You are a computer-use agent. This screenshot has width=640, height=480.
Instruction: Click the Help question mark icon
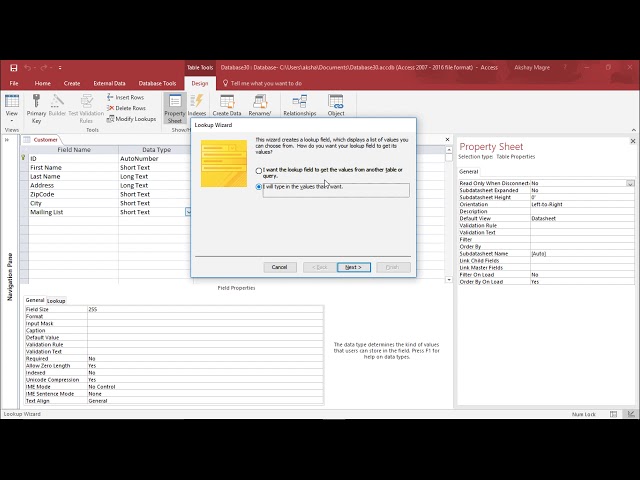point(565,67)
